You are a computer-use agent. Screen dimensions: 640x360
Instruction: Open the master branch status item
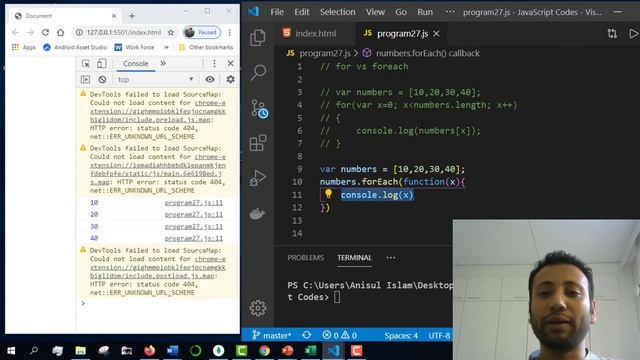[271, 336]
